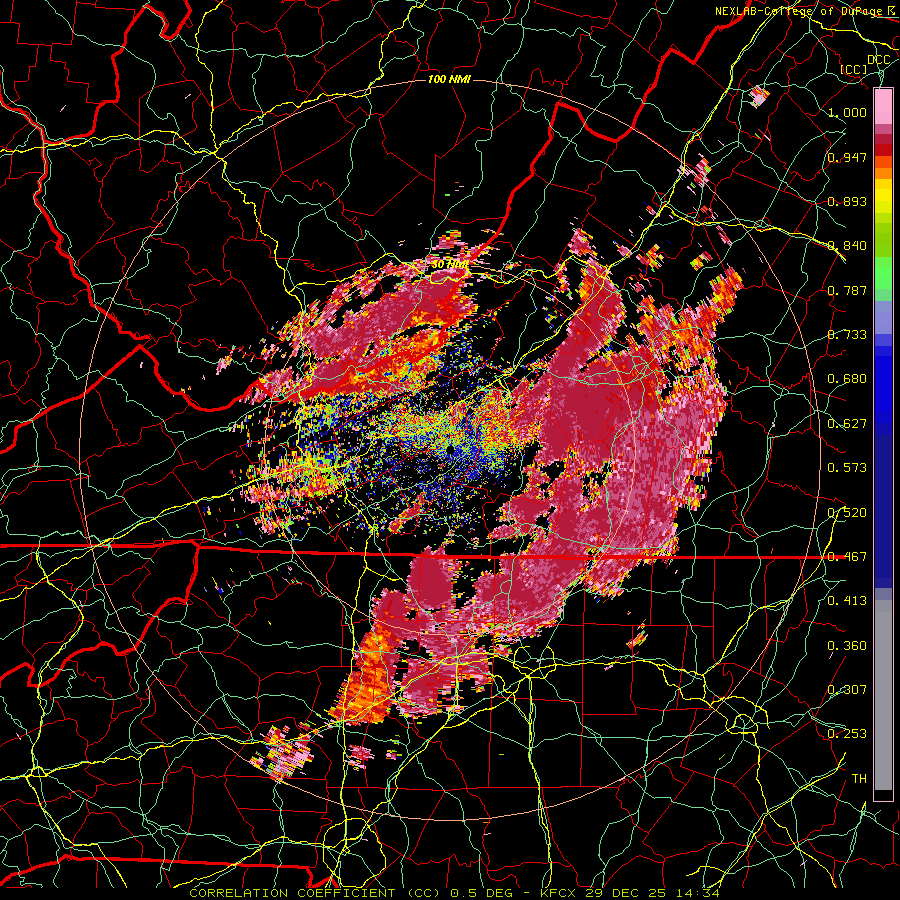Click the gray segment of the color bar

click(x=883, y=695)
